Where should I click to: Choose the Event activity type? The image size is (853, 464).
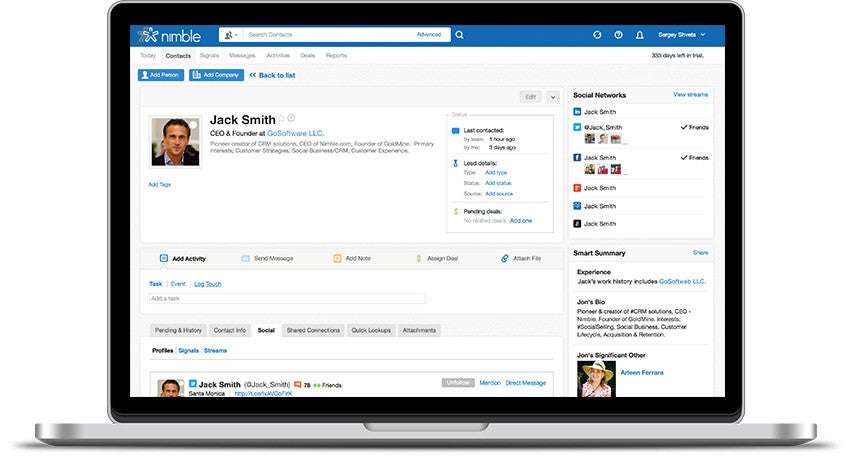178,284
